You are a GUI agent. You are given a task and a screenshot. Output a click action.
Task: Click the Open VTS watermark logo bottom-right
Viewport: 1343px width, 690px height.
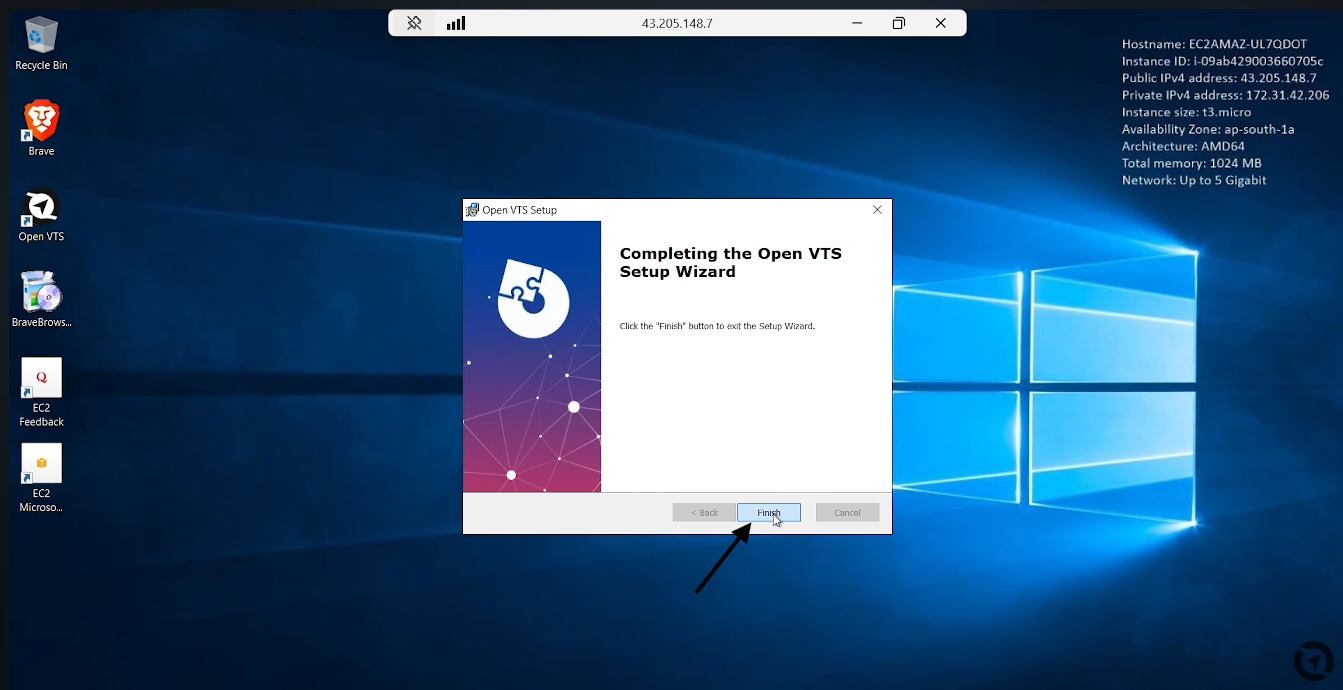click(1313, 661)
